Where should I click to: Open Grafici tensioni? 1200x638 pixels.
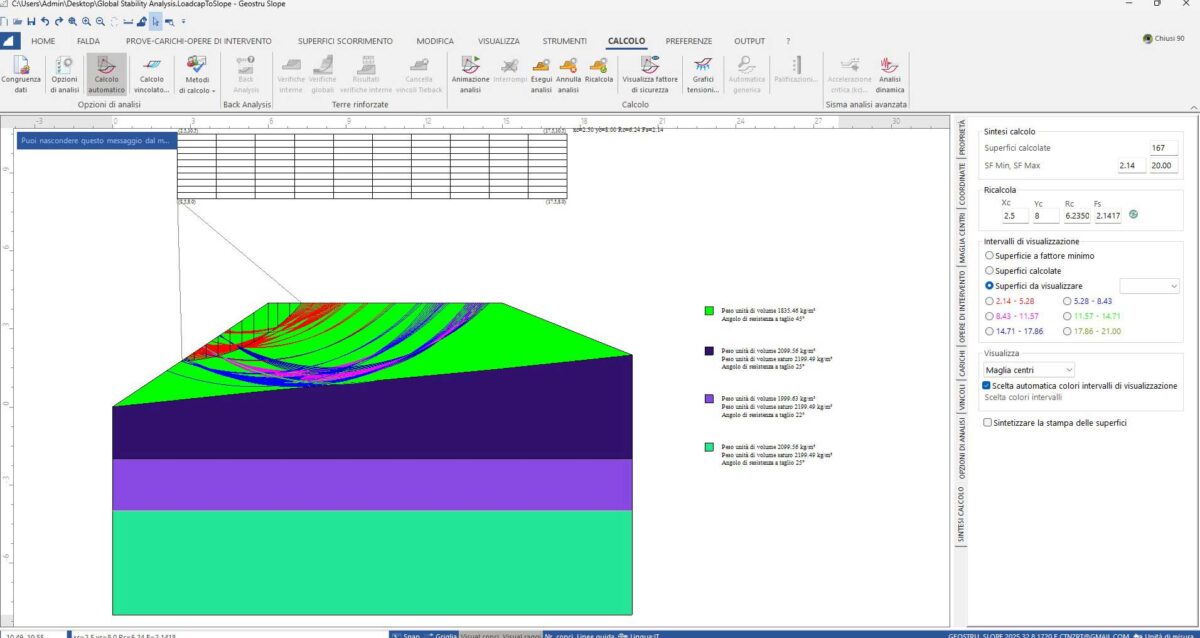(702, 75)
